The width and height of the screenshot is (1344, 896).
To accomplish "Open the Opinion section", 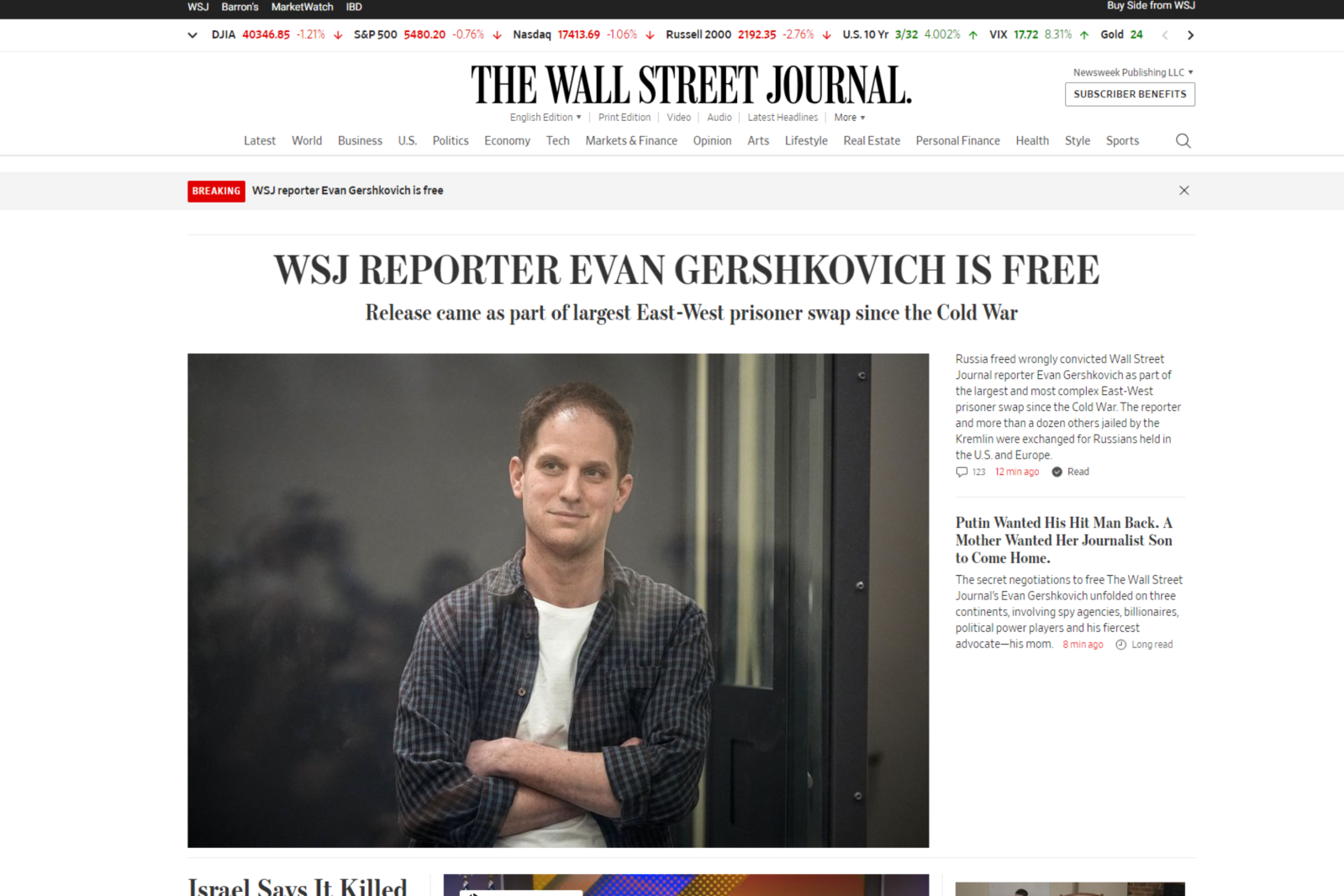I will tap(712, 140).
